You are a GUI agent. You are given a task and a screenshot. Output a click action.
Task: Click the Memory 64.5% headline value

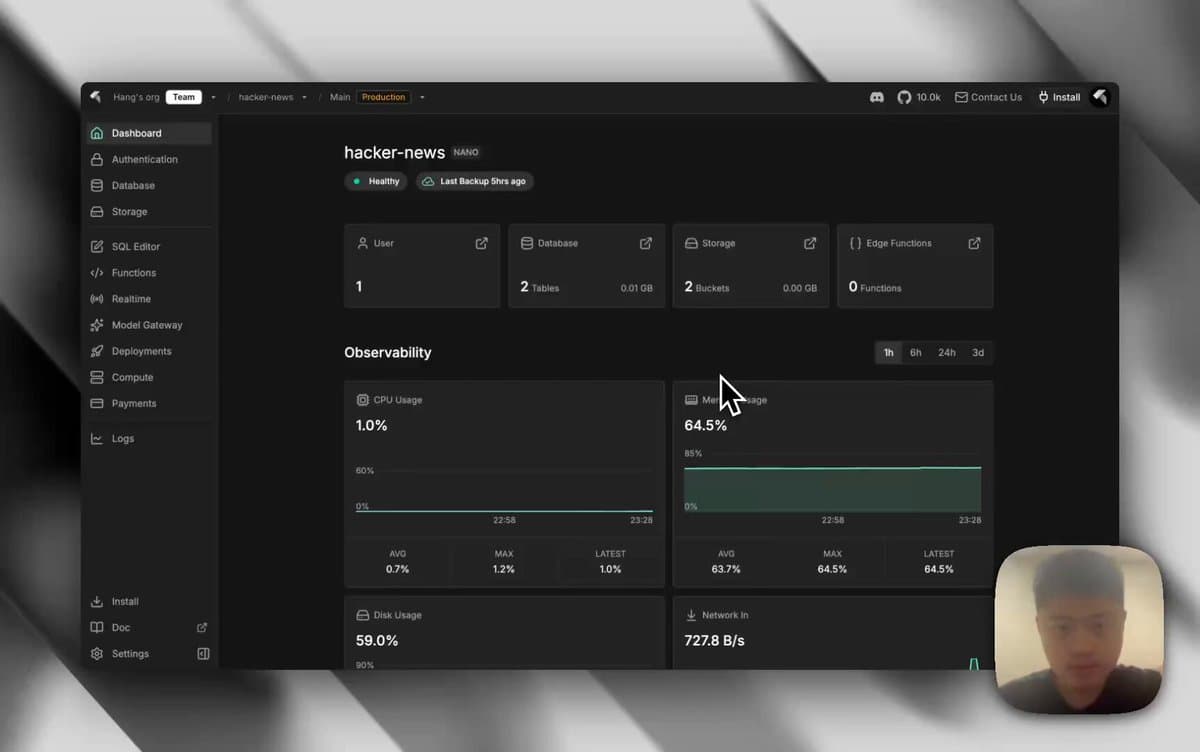tap(705, 425)
